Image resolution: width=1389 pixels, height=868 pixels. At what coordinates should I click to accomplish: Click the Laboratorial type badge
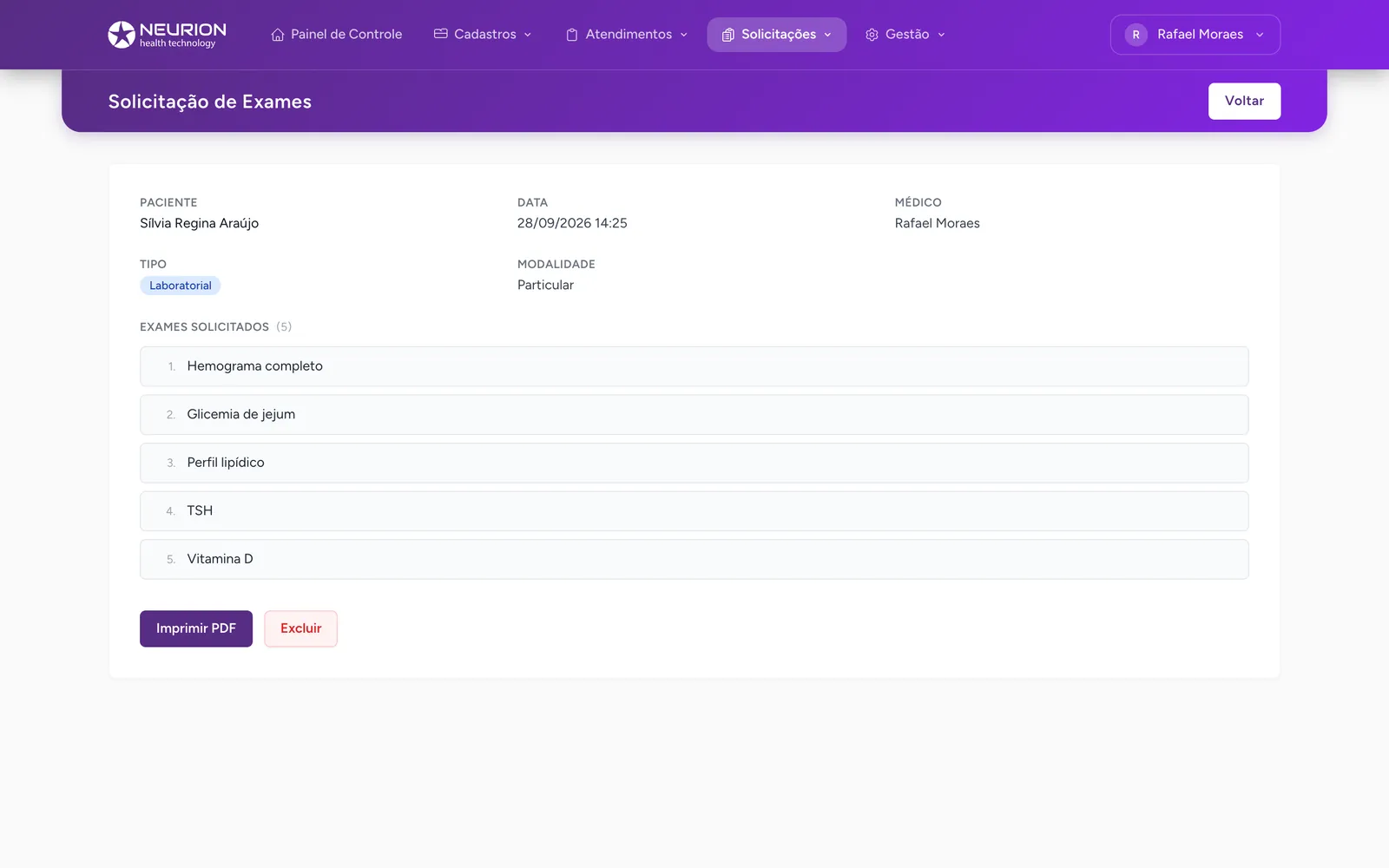[181, 286]
